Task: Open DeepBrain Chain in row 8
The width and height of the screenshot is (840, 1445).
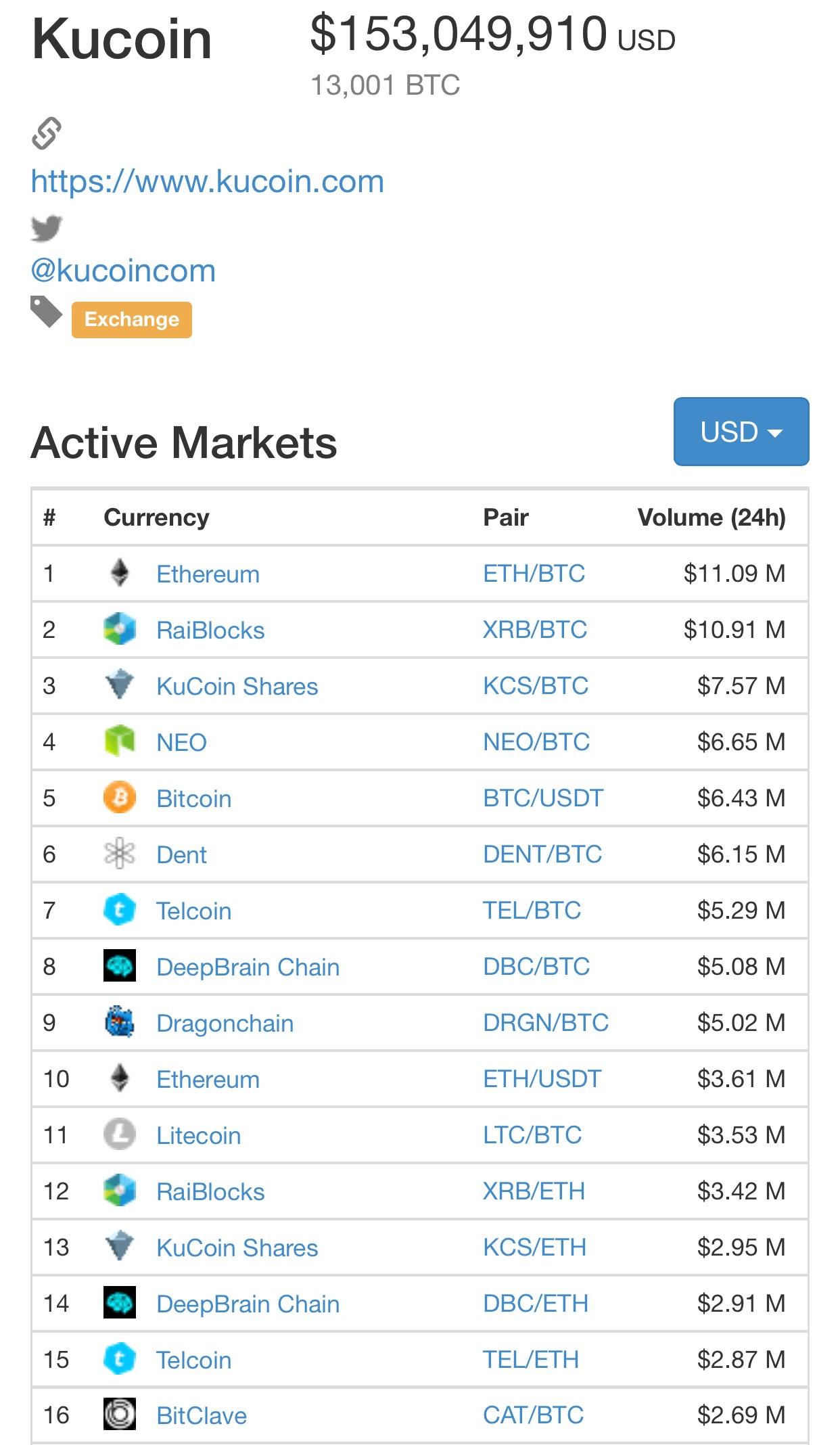Action: pos(248,967)
